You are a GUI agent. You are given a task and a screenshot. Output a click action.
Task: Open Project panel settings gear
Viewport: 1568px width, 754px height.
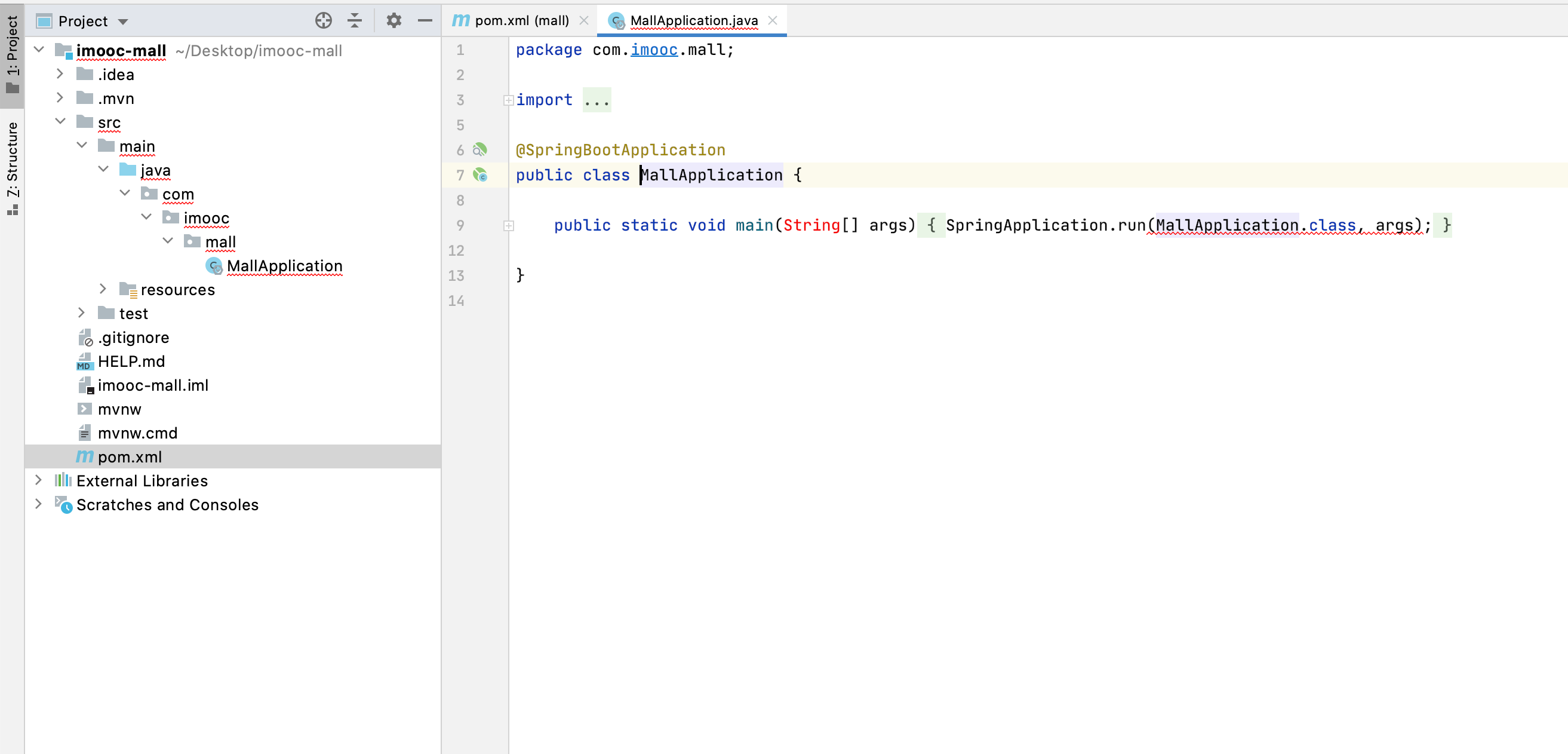[x=394, y=21]
